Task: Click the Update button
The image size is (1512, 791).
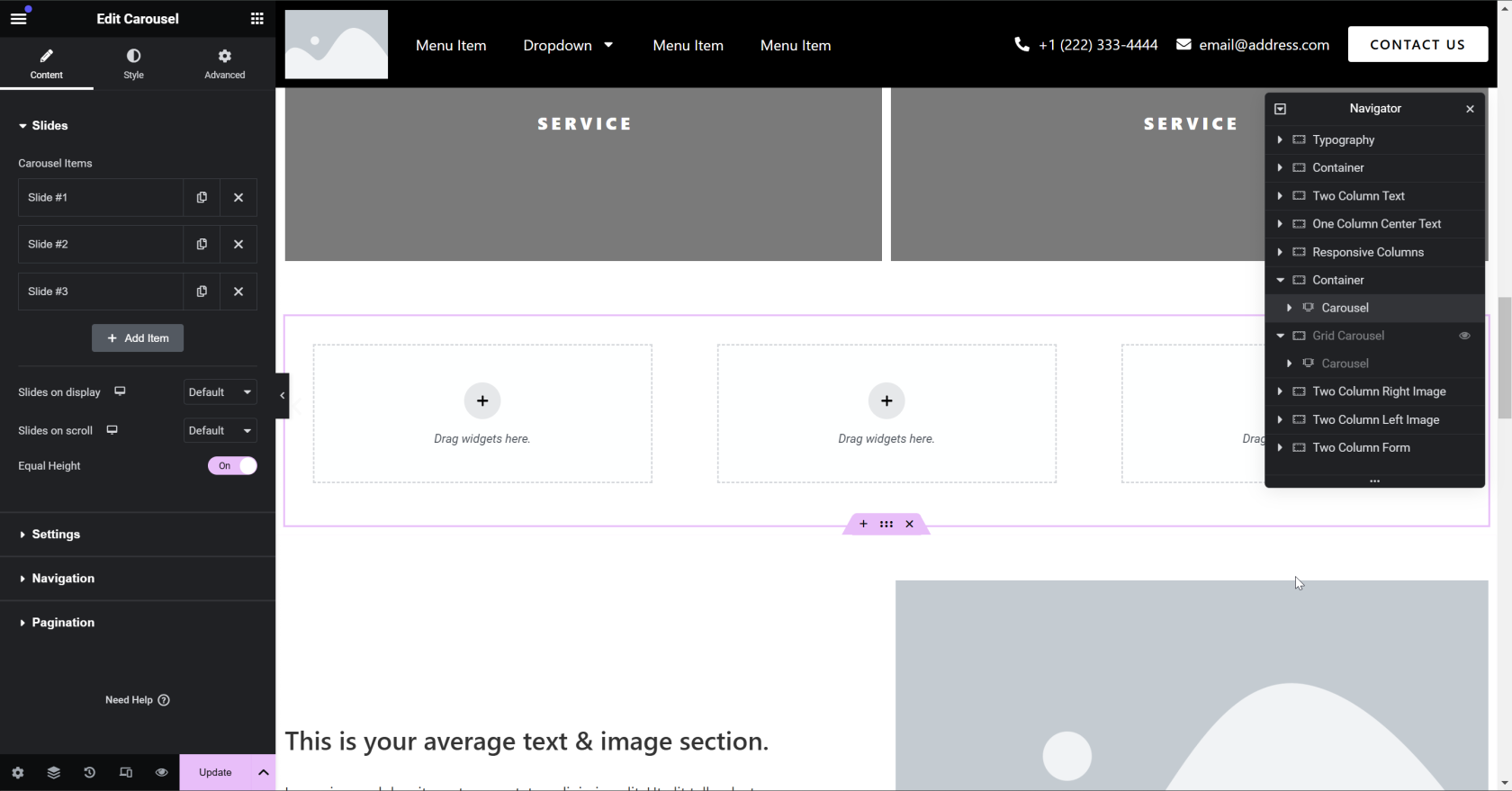Action: click(215, 772)
